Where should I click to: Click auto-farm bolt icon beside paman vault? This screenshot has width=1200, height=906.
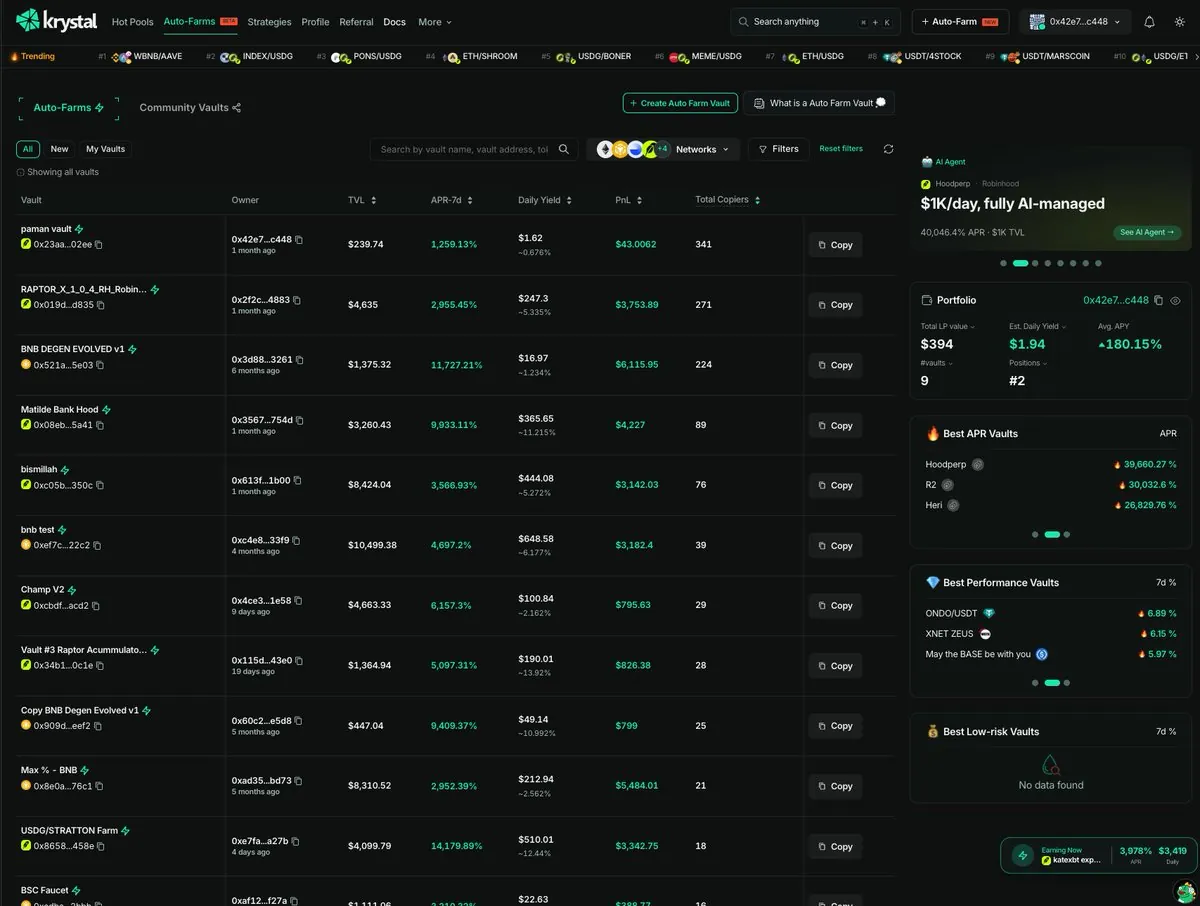tap(79, 229)
